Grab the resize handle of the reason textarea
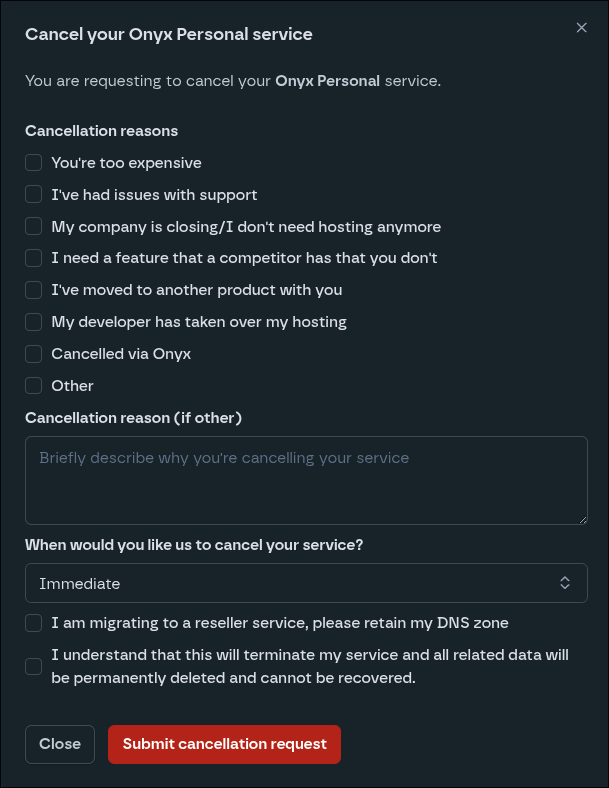Image resolution: width=609 pixels, height=788 pixels. pos(582,519)
